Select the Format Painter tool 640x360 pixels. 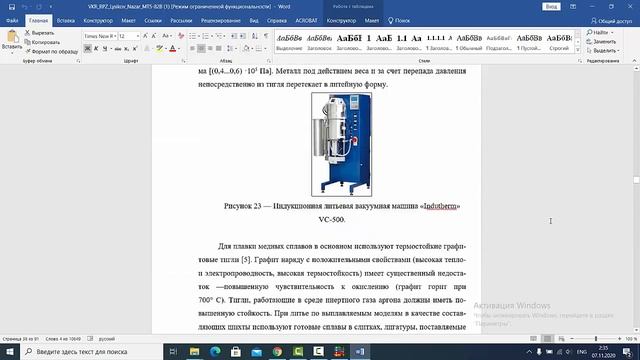(x=51, y=51)
